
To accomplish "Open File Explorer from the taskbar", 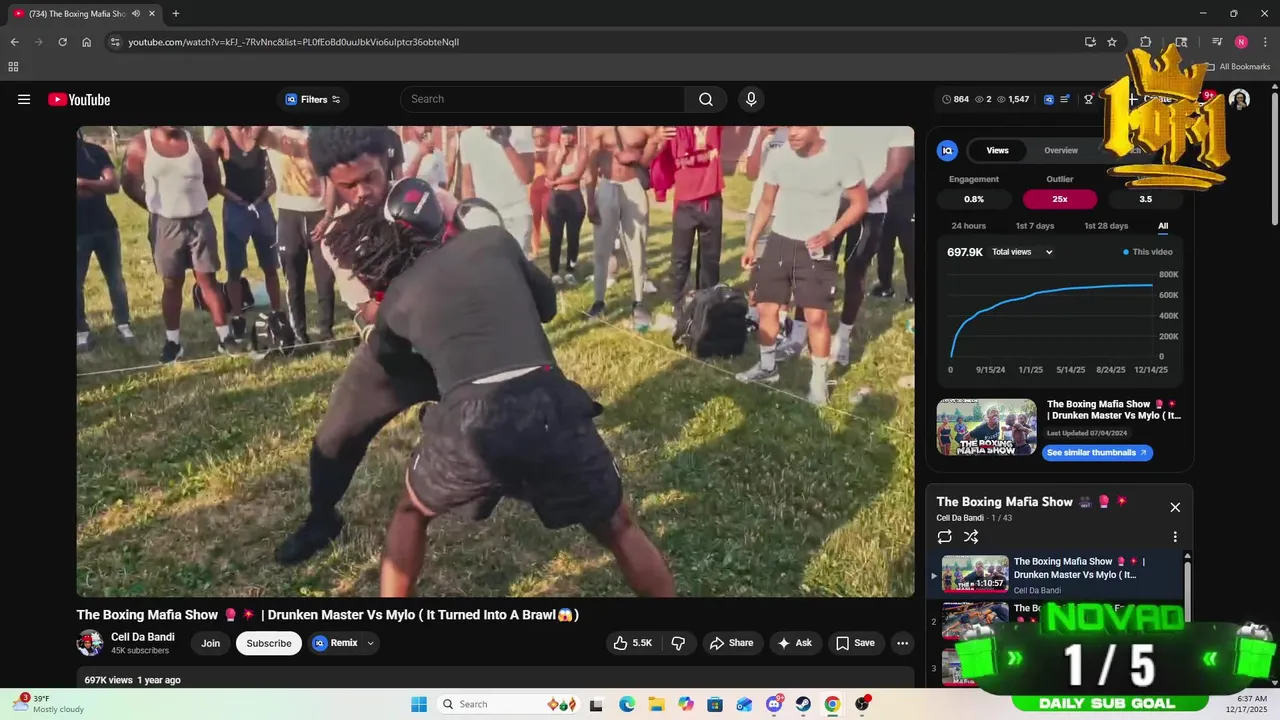I will (656, 704).
